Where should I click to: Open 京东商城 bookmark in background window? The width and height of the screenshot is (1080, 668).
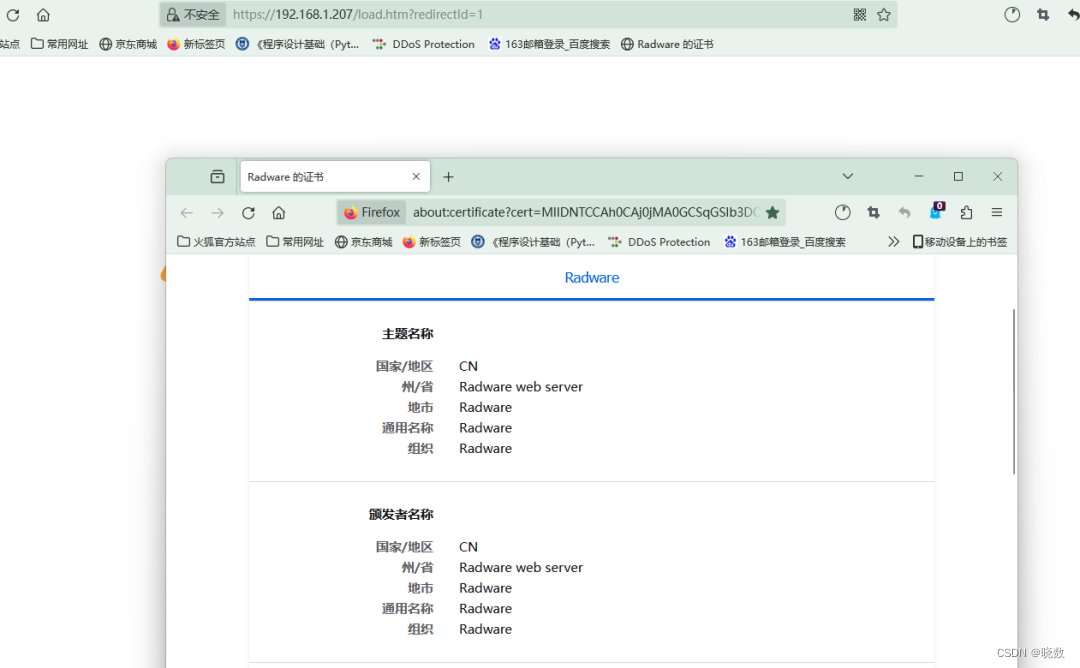(128, 44)
